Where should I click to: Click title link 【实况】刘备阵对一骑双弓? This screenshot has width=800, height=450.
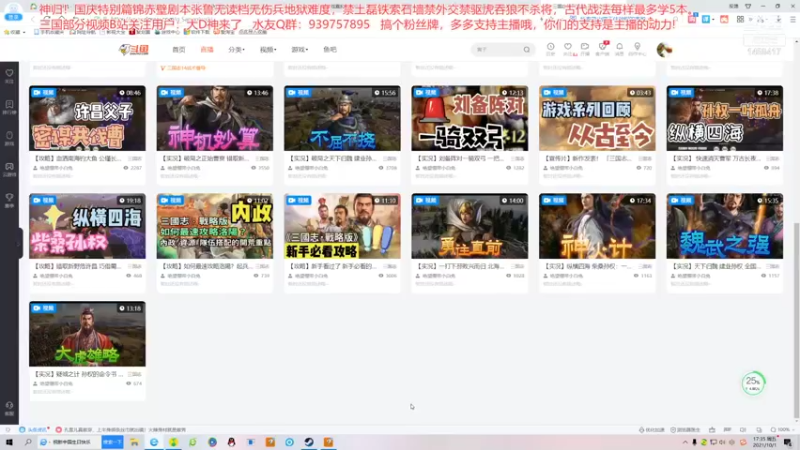click(x=460, y=159)
